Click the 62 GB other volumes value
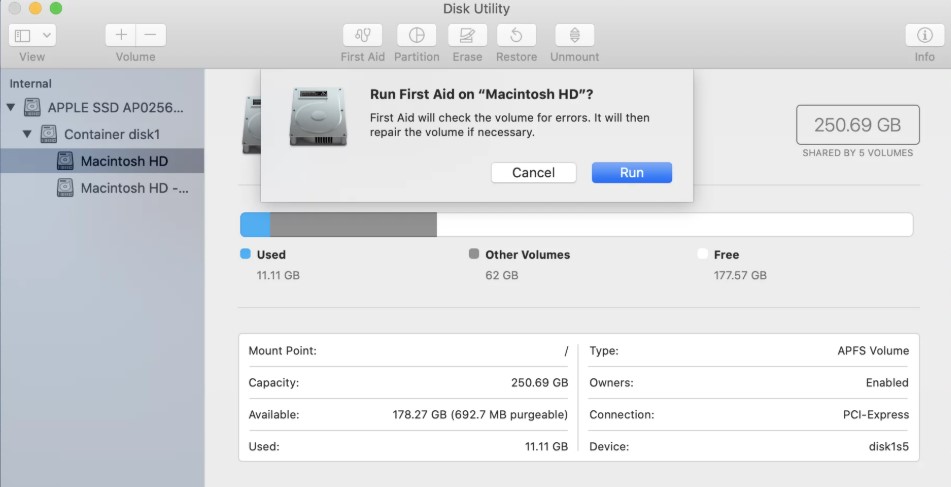The width and height of the screenshot is (951, 487). coord(502,275)
